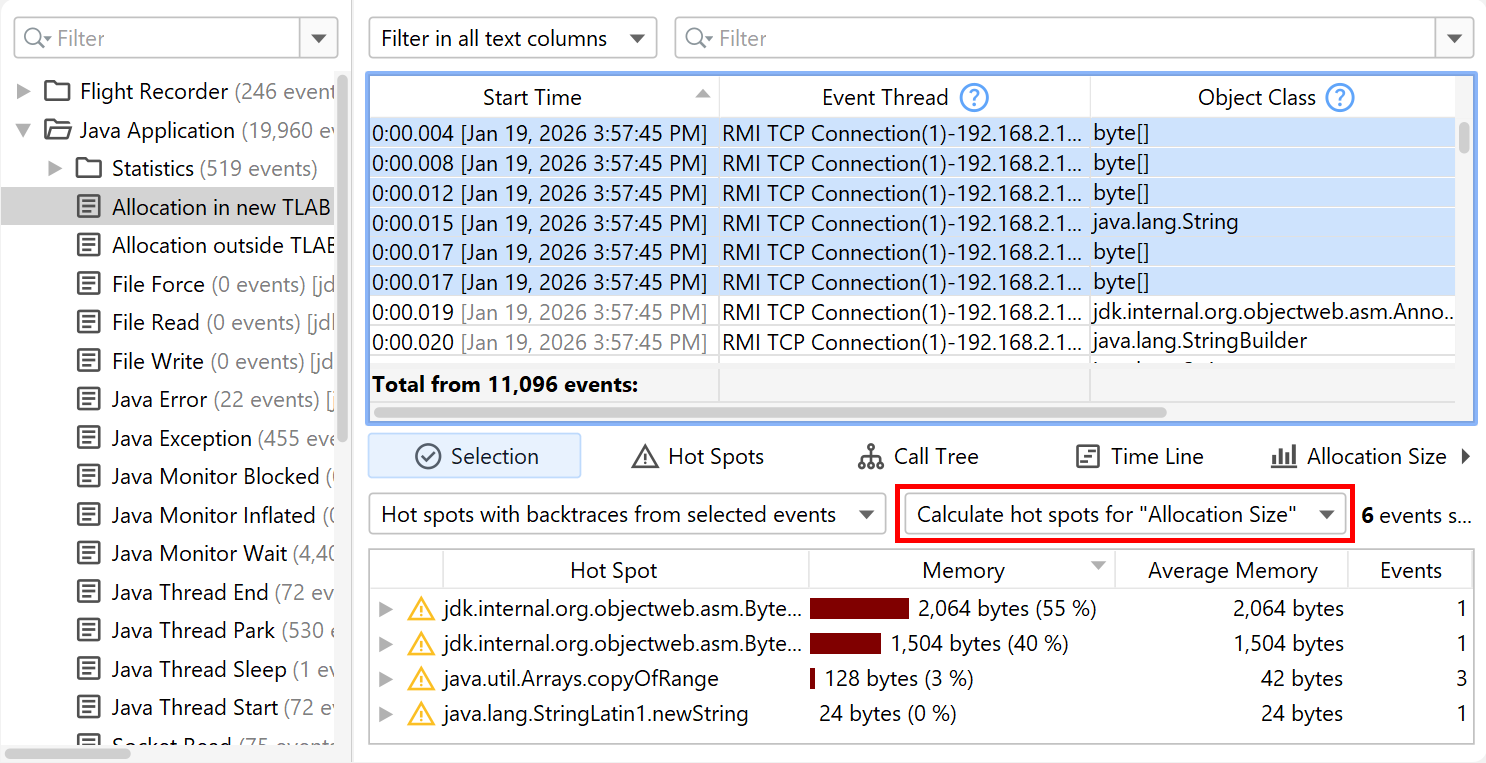Viewport: 1486px width, 763px height.
Task: Click the File Read document icon
Action: [x=90, y=323]
